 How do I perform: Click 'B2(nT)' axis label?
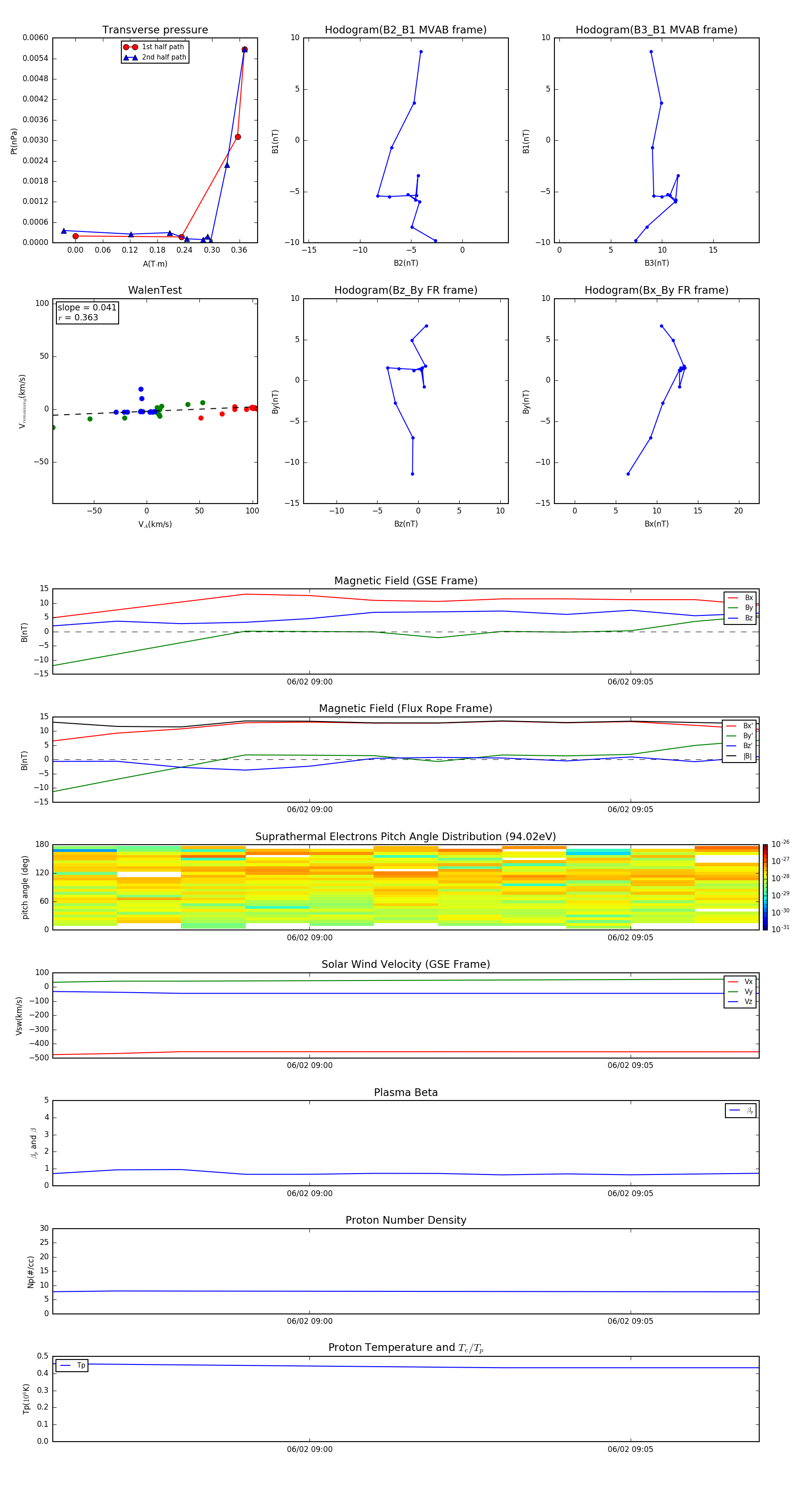point(406,263)
